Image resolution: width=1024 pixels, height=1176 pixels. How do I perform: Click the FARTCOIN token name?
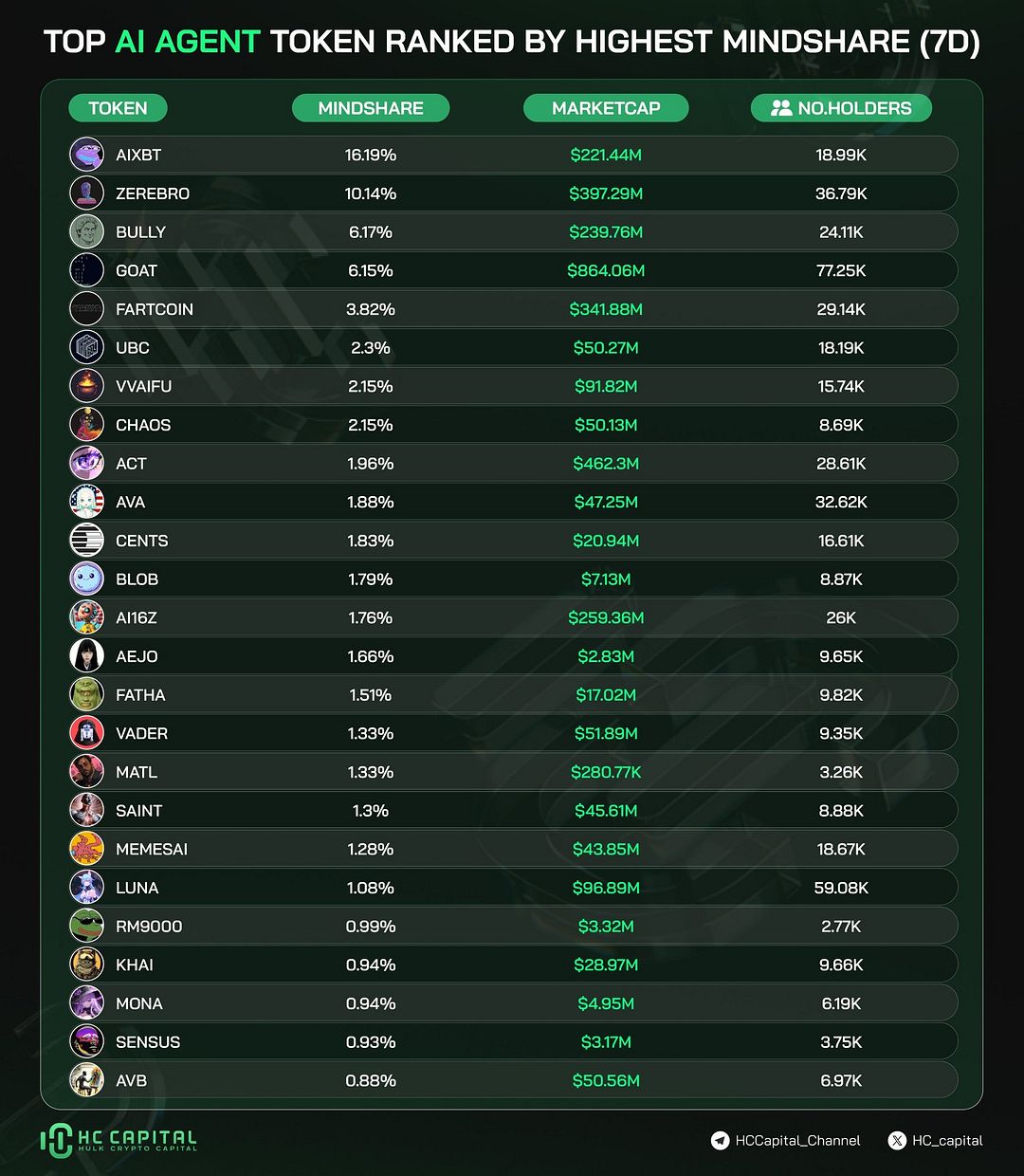pyautogui.click(x=155, y=309)
